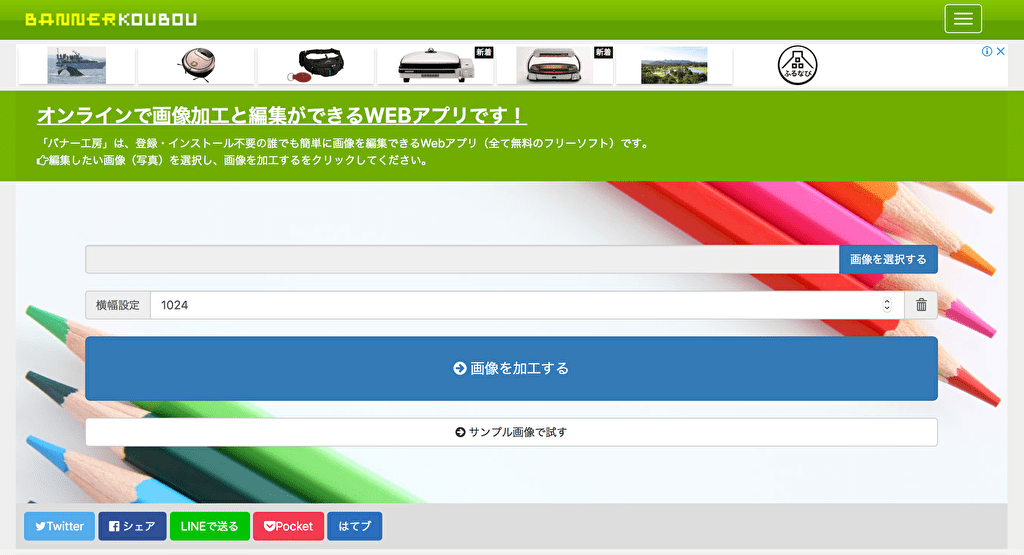Click the headline オンラインで画像加工と編集 link

[282, 115]
